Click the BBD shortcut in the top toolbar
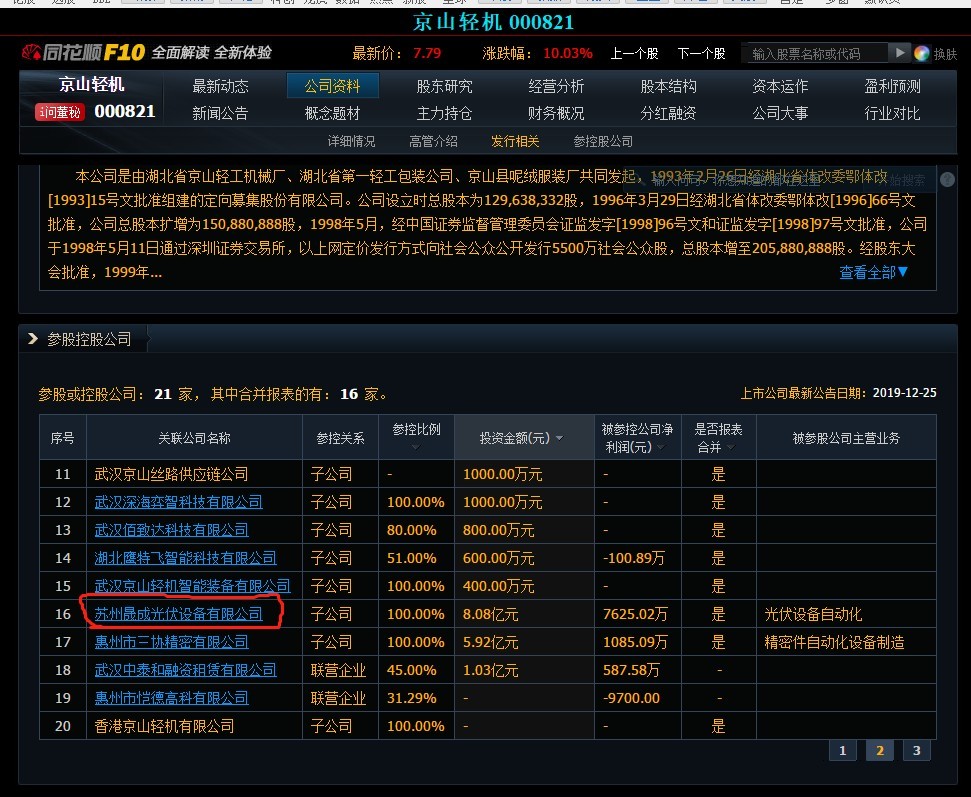Viewport: 971px width, 797px height. point(100,3)
